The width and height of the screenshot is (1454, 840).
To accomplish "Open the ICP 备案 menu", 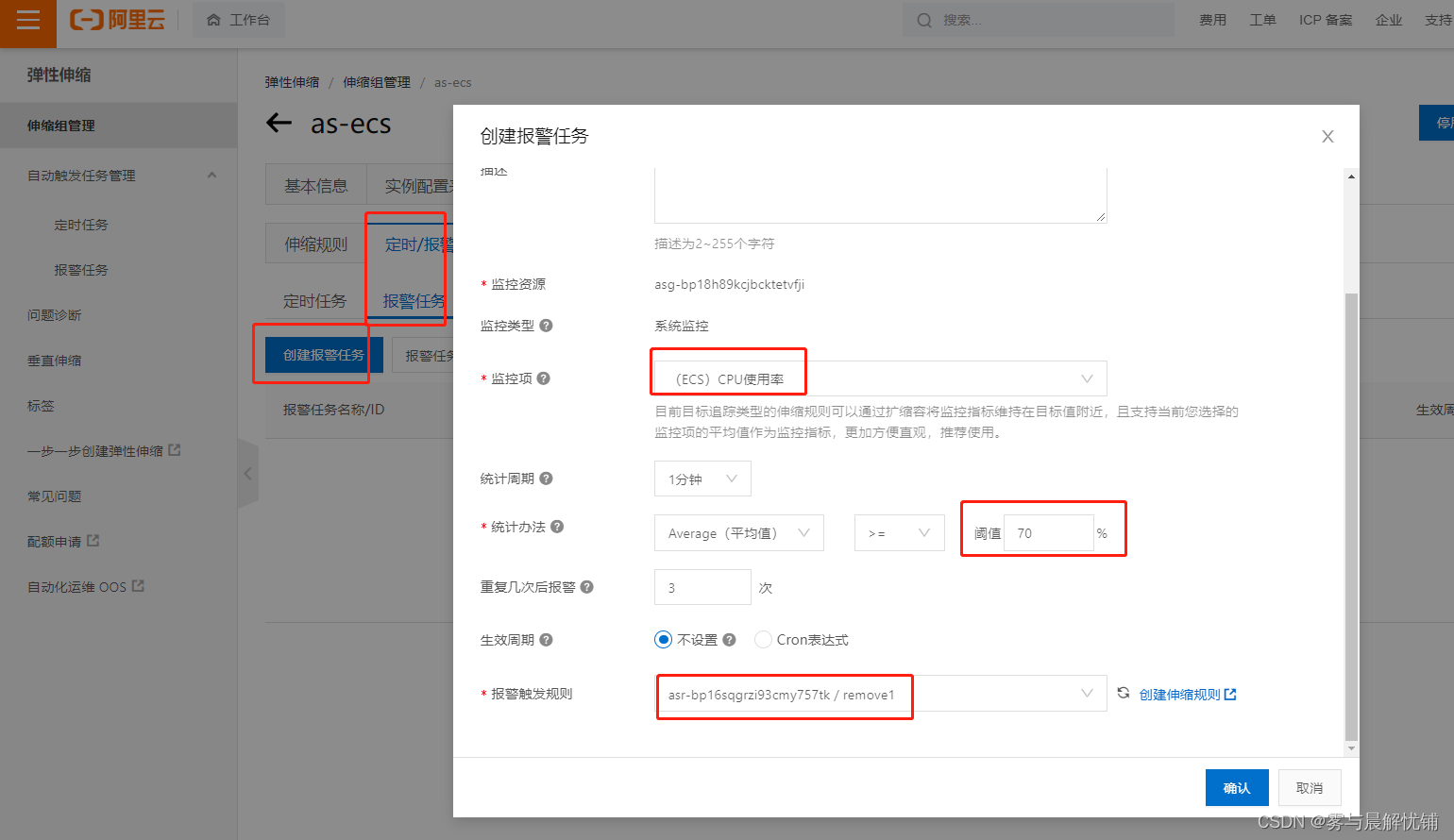I will click(1326, 20).
